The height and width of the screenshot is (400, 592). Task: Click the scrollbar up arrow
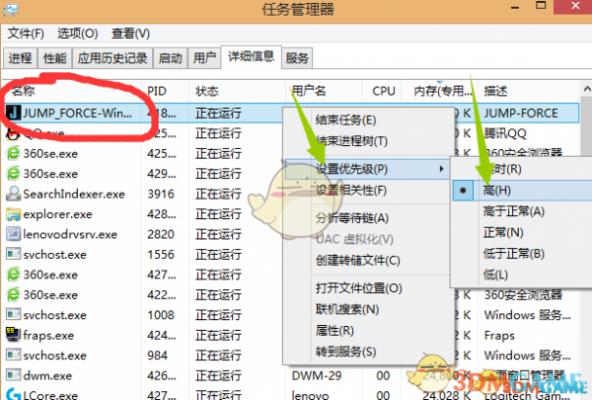tap(587, 90)
